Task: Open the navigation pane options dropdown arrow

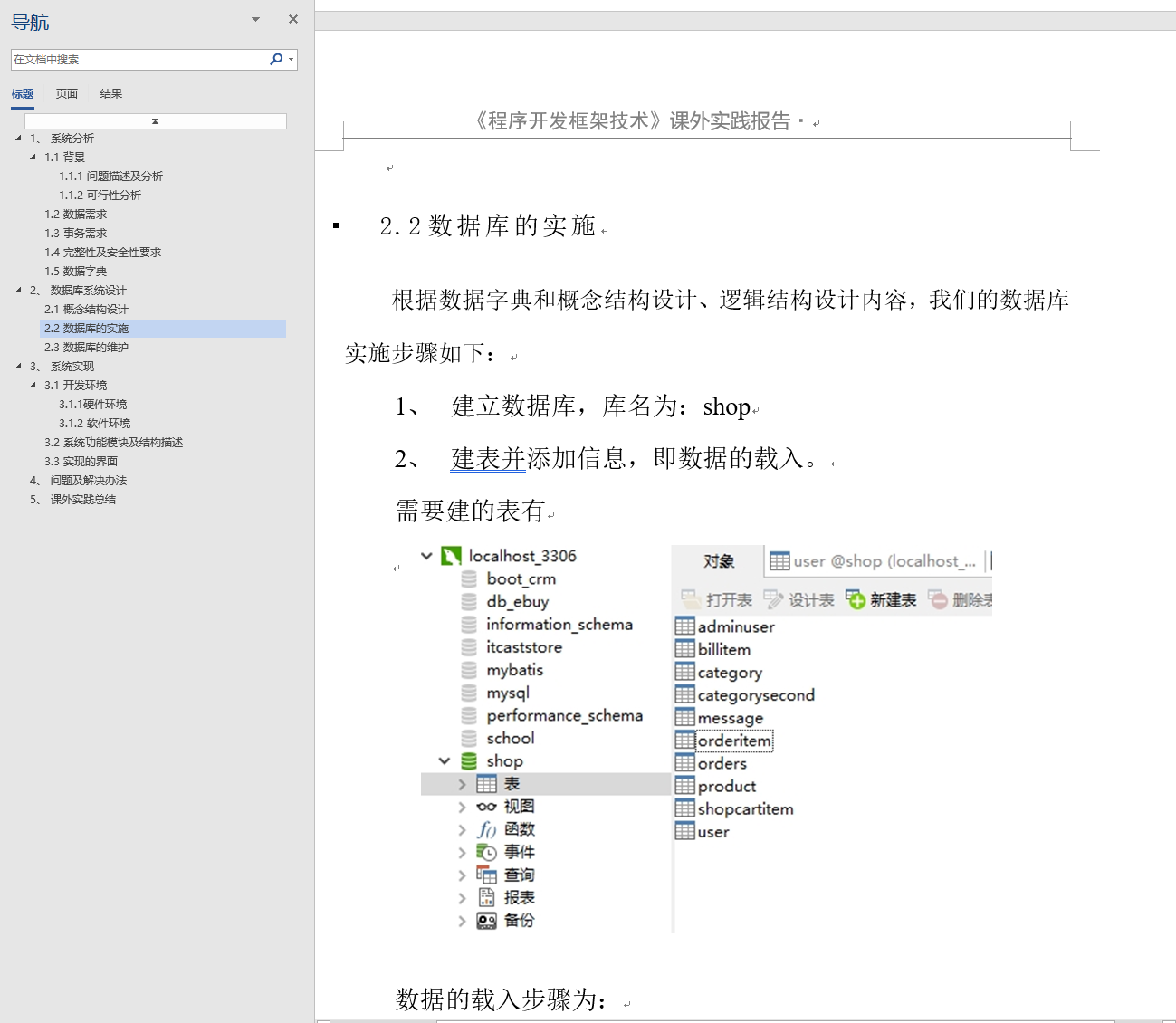Action: [x=255, y=19]
